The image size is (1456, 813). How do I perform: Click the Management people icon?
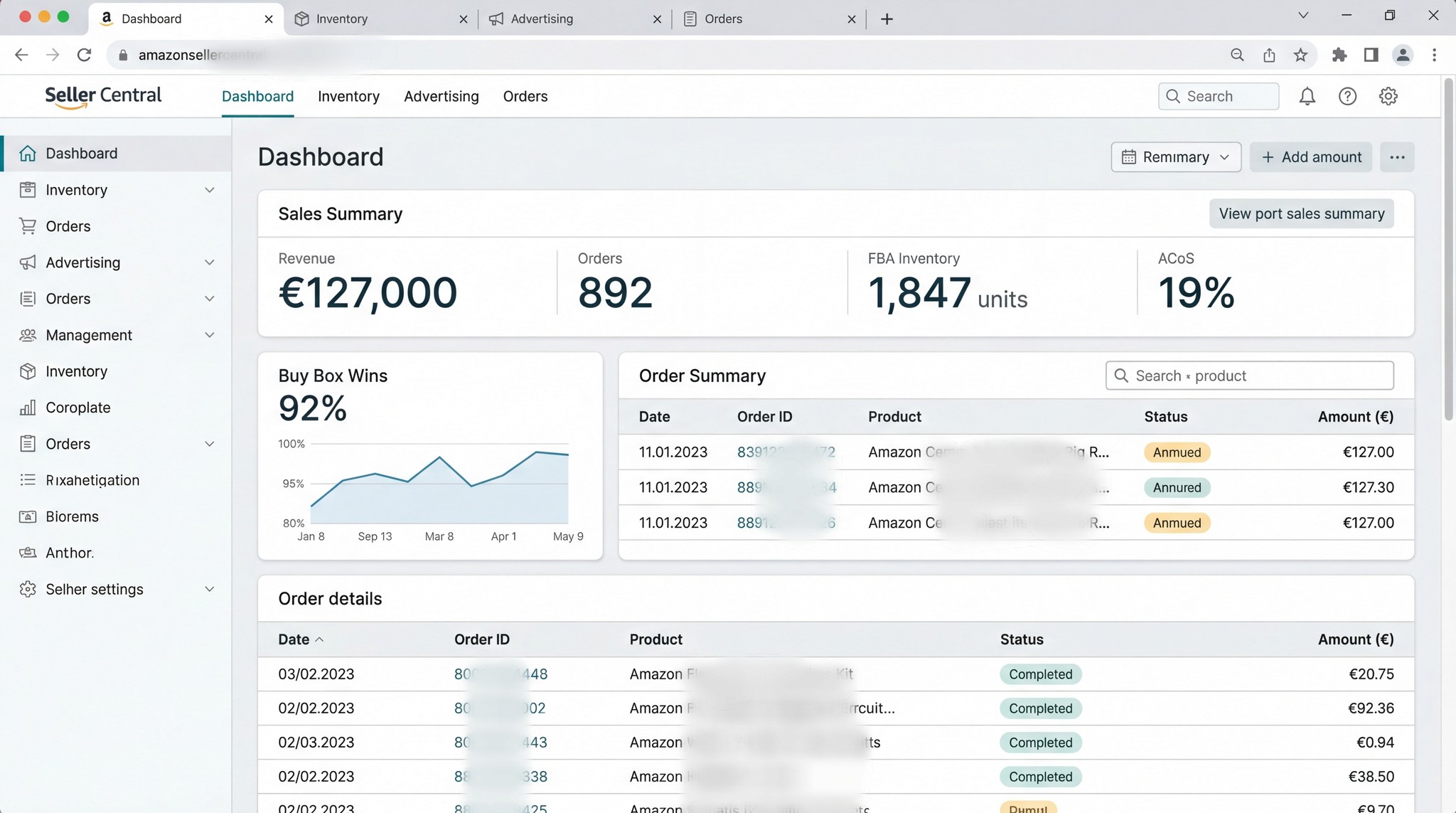tap(28, 335)
